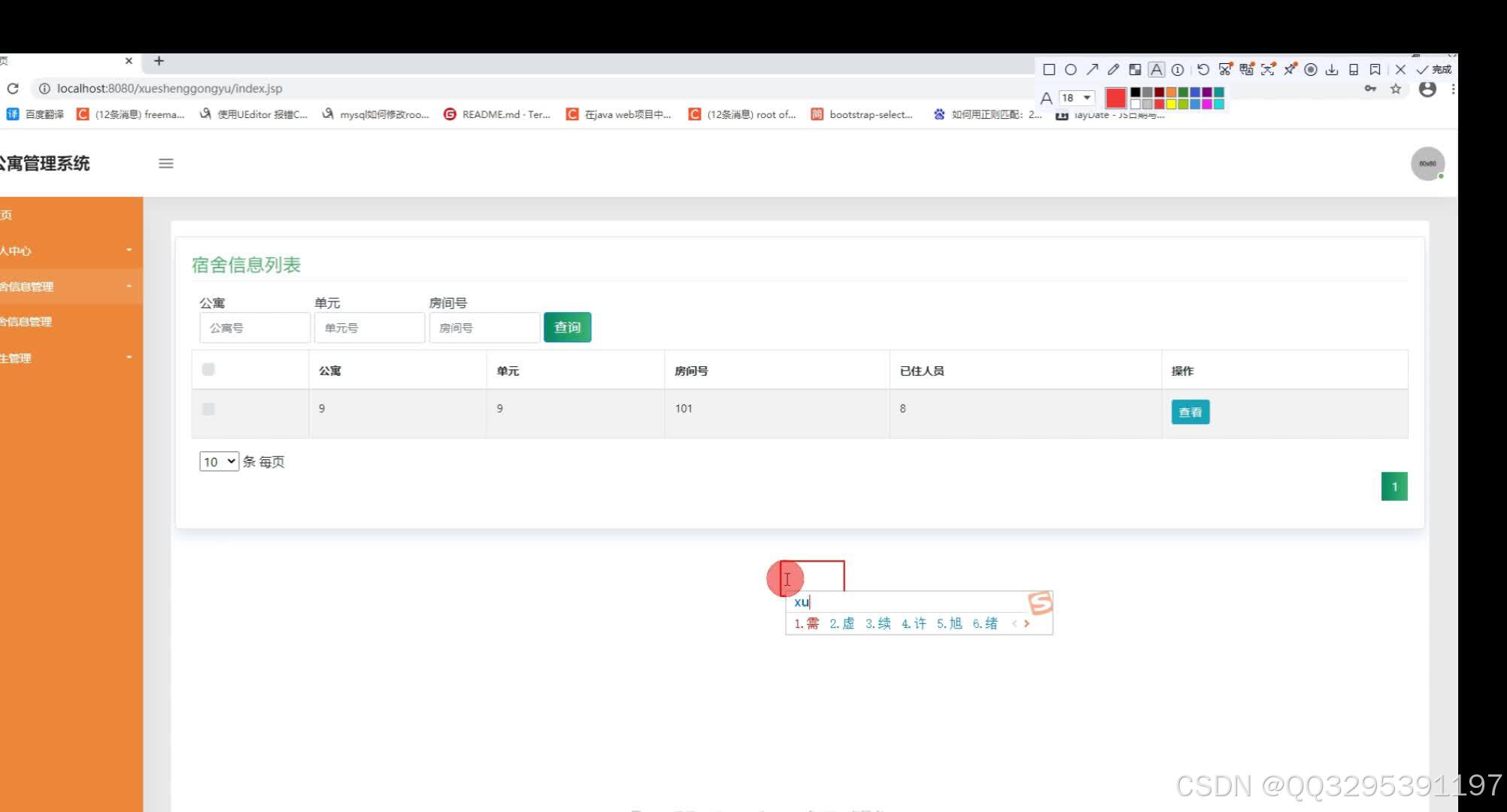Click the 查看 button for room 101
Screen dimensions: 1507x812
(x=1190, y=412)
